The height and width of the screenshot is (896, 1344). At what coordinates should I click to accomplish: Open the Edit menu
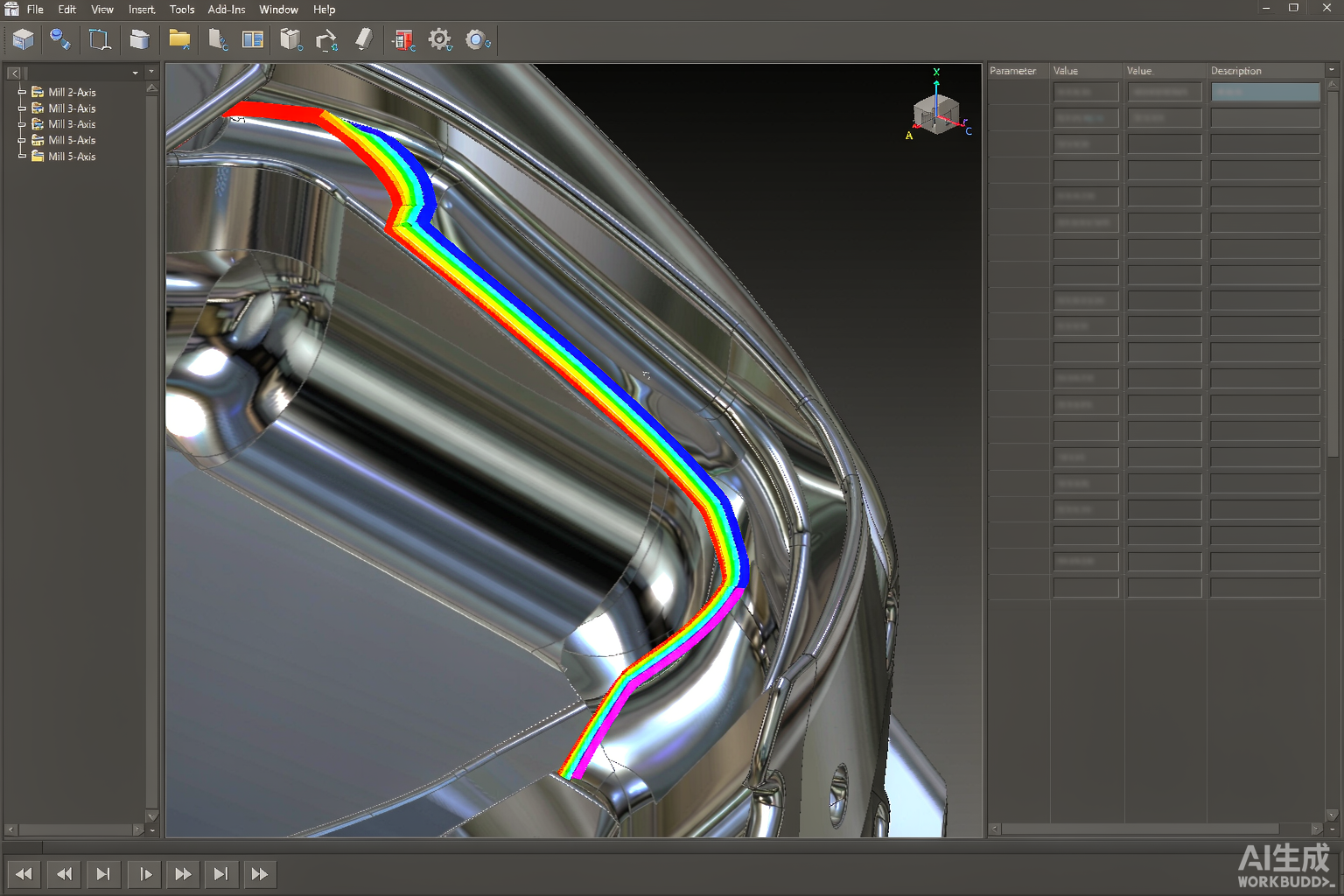(67, 10)
